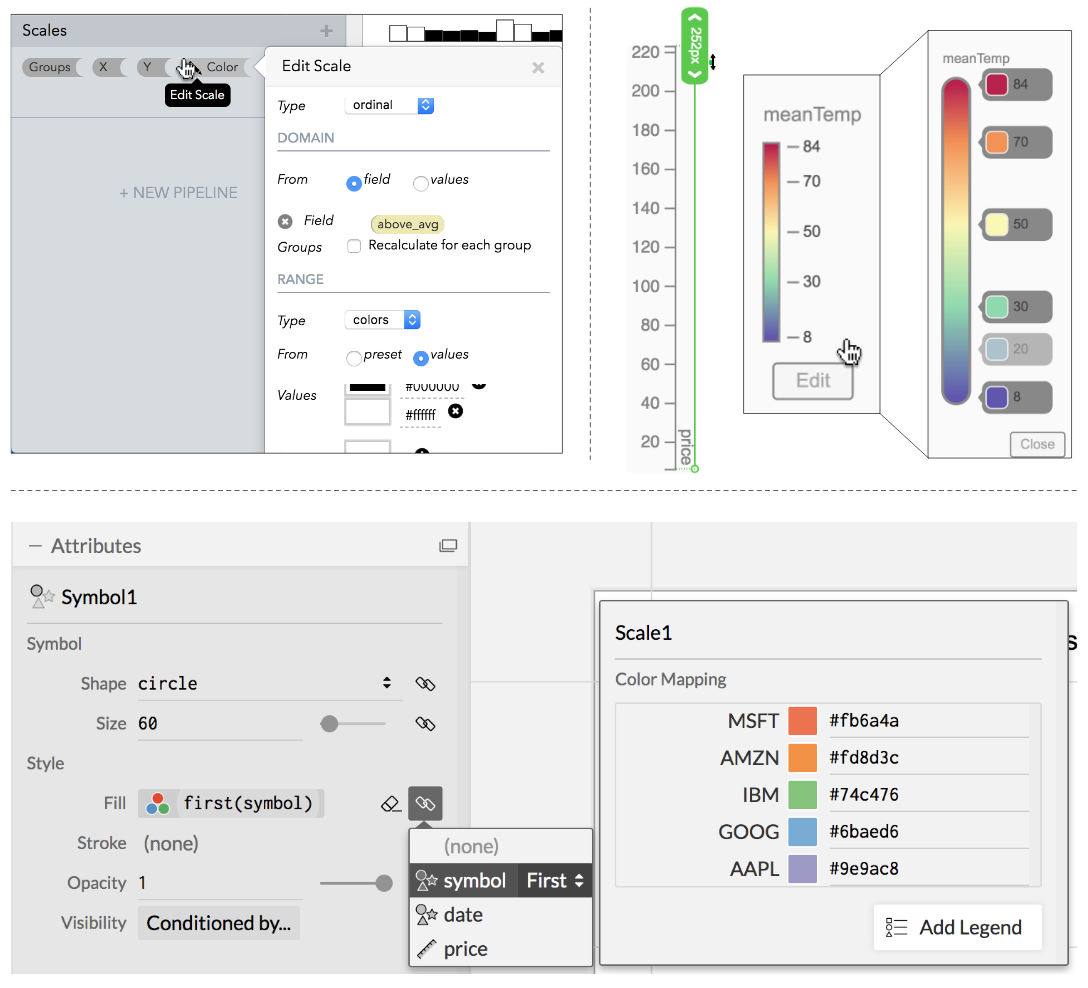Remove the above_avg field

(285, 221)
